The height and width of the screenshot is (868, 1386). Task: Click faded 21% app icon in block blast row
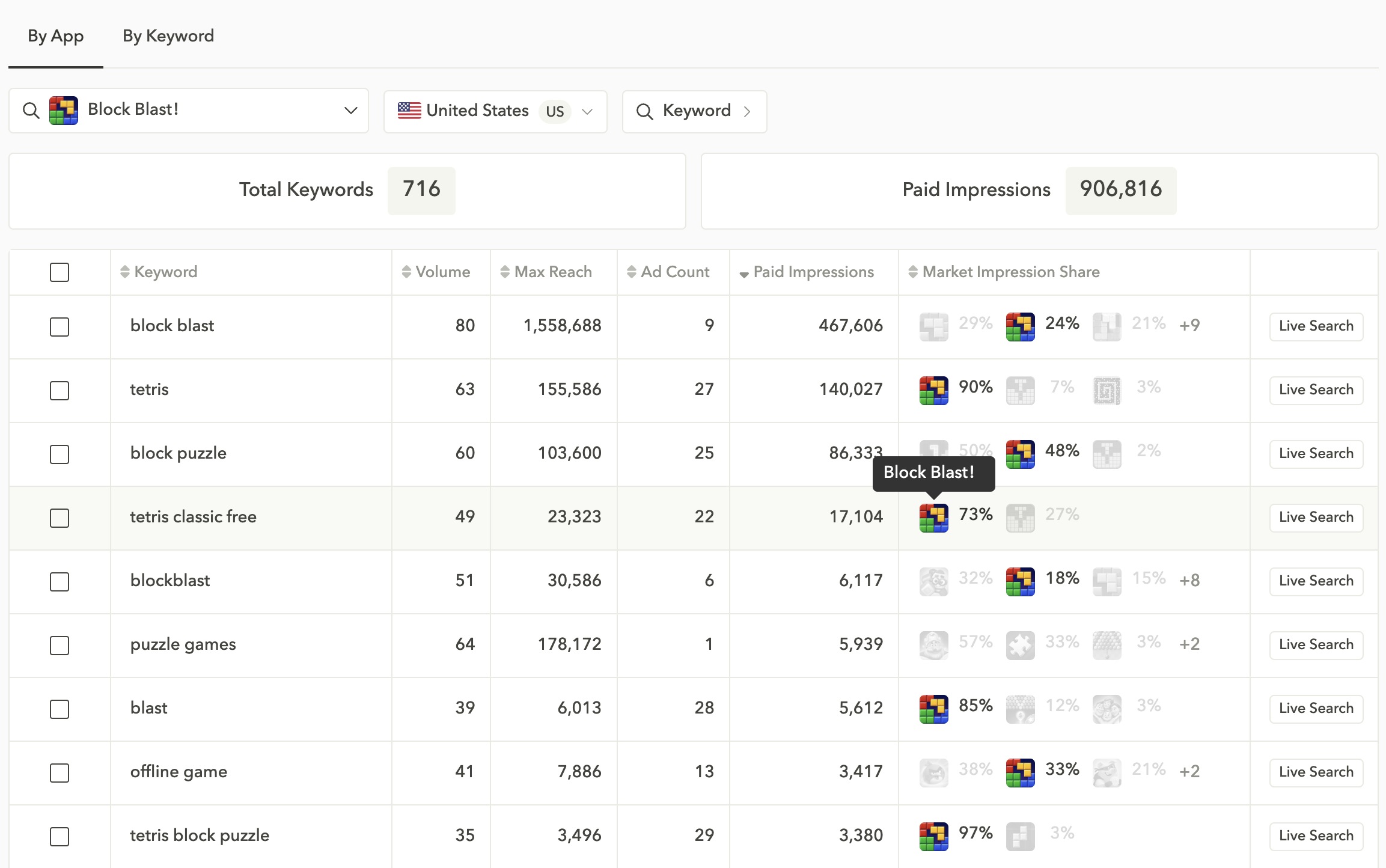[1107, 327]
